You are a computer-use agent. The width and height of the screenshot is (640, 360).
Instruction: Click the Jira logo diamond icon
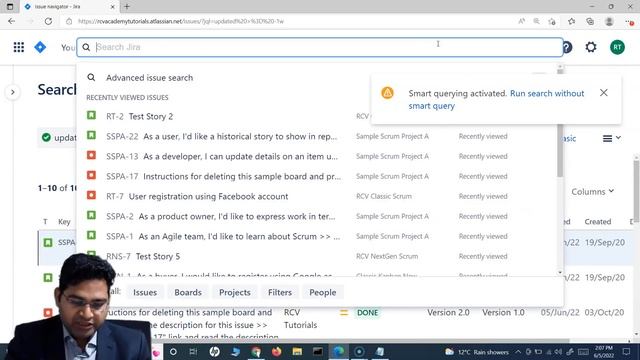[40, 47]
